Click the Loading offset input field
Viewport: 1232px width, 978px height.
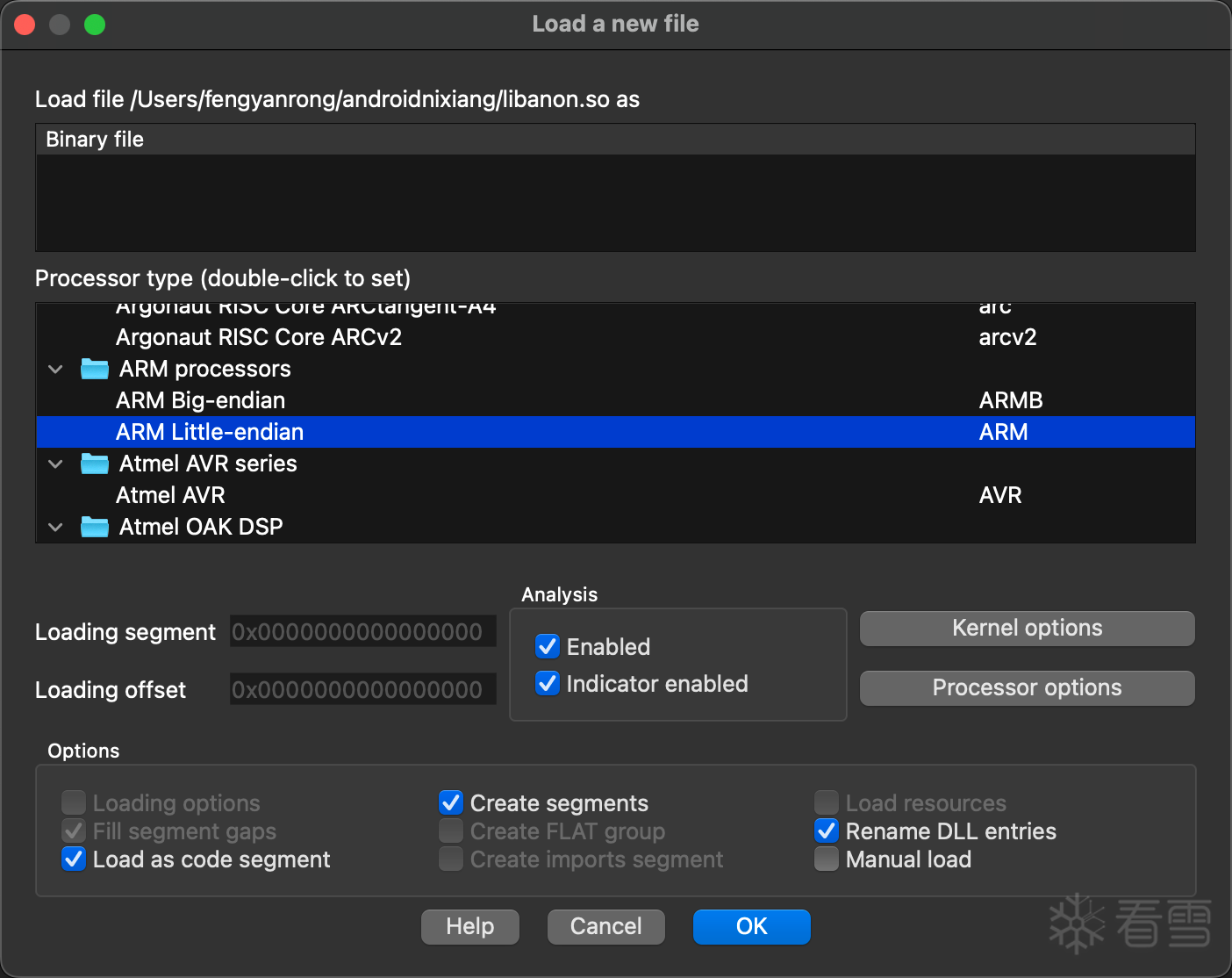[362, 690]
